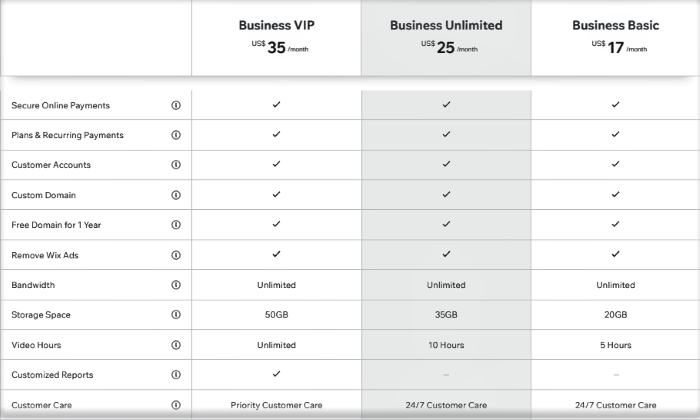The height and width of the screenshot is (420, 700).
Task: Open info icon for Plans & Recurring Payments
Action: [176, 135]
